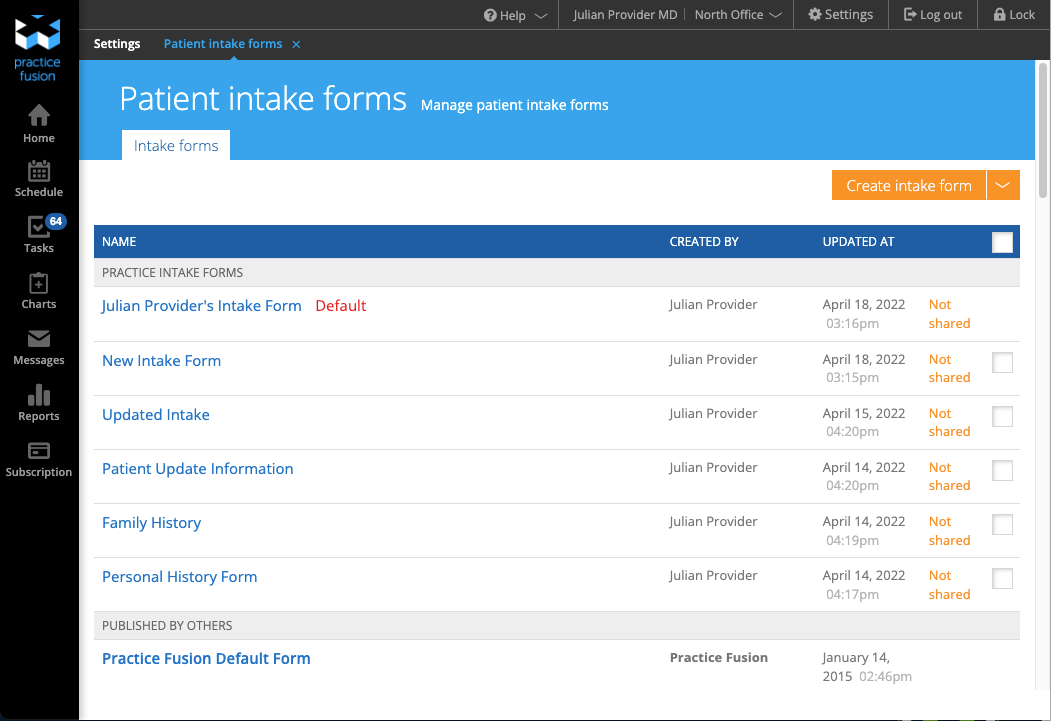The width and height of the screenshot is (1051, 721).
Task: Open the Home icon in sidebar
Action: 38,120
